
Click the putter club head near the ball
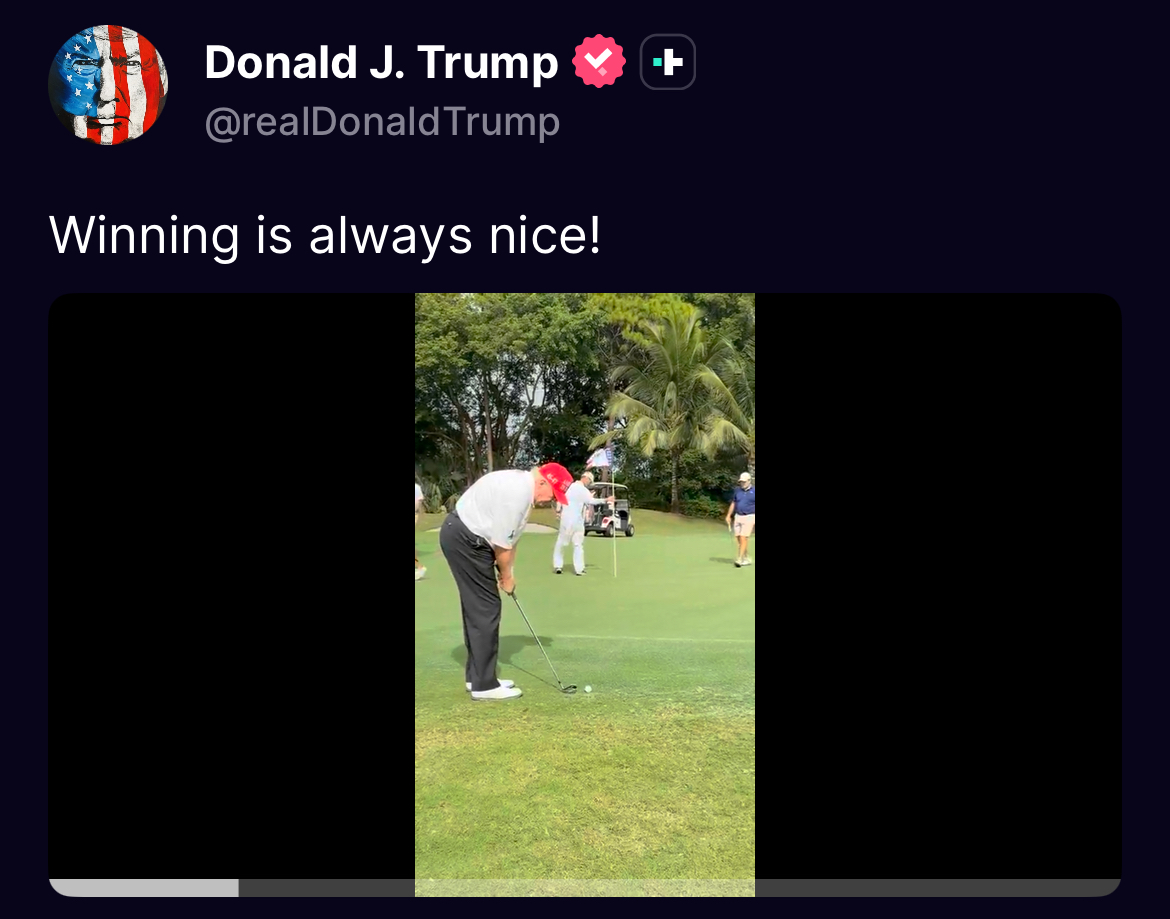[x=568, y=689]
